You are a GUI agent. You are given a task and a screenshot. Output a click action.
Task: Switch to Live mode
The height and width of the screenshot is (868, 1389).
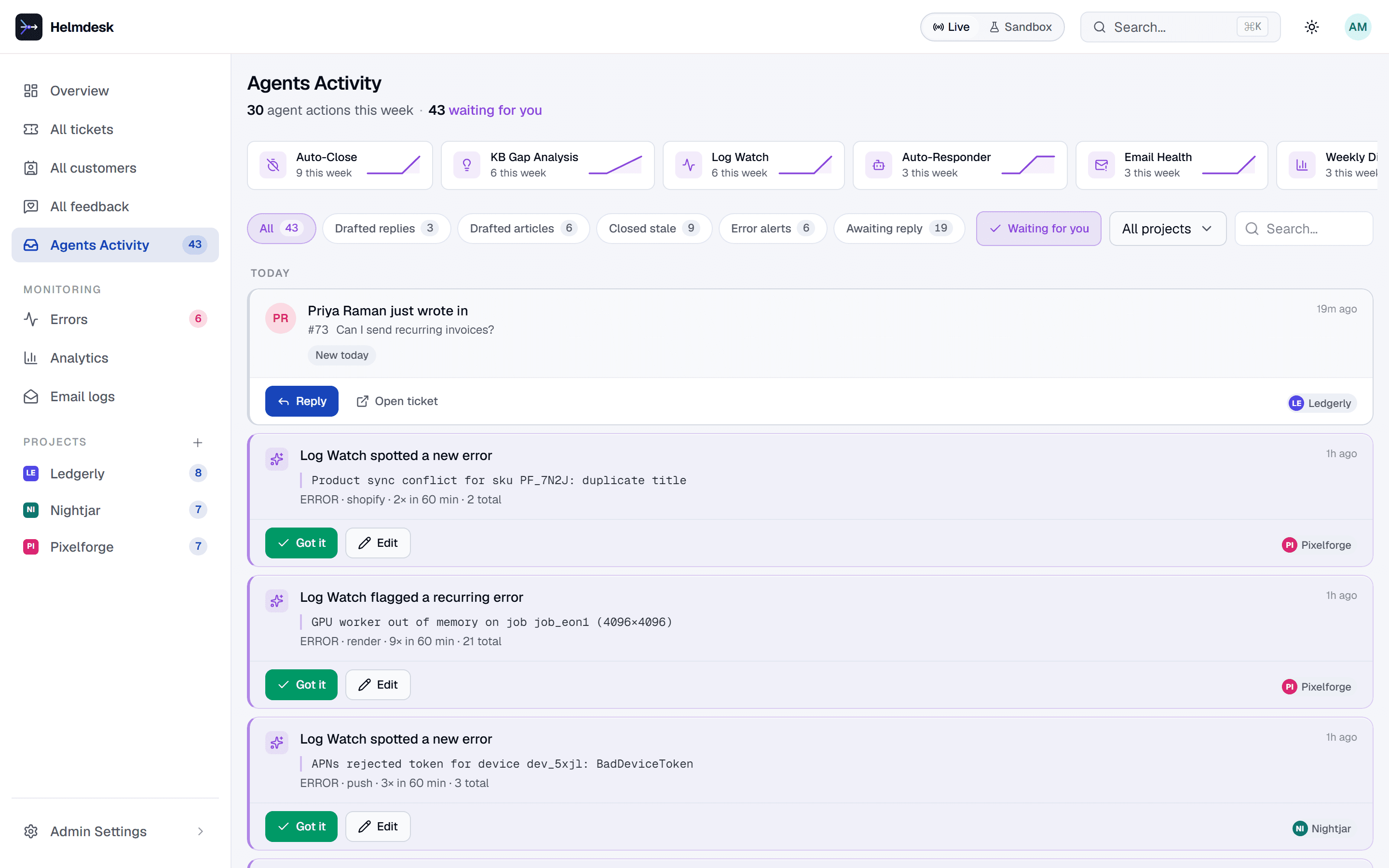[951, 27]
